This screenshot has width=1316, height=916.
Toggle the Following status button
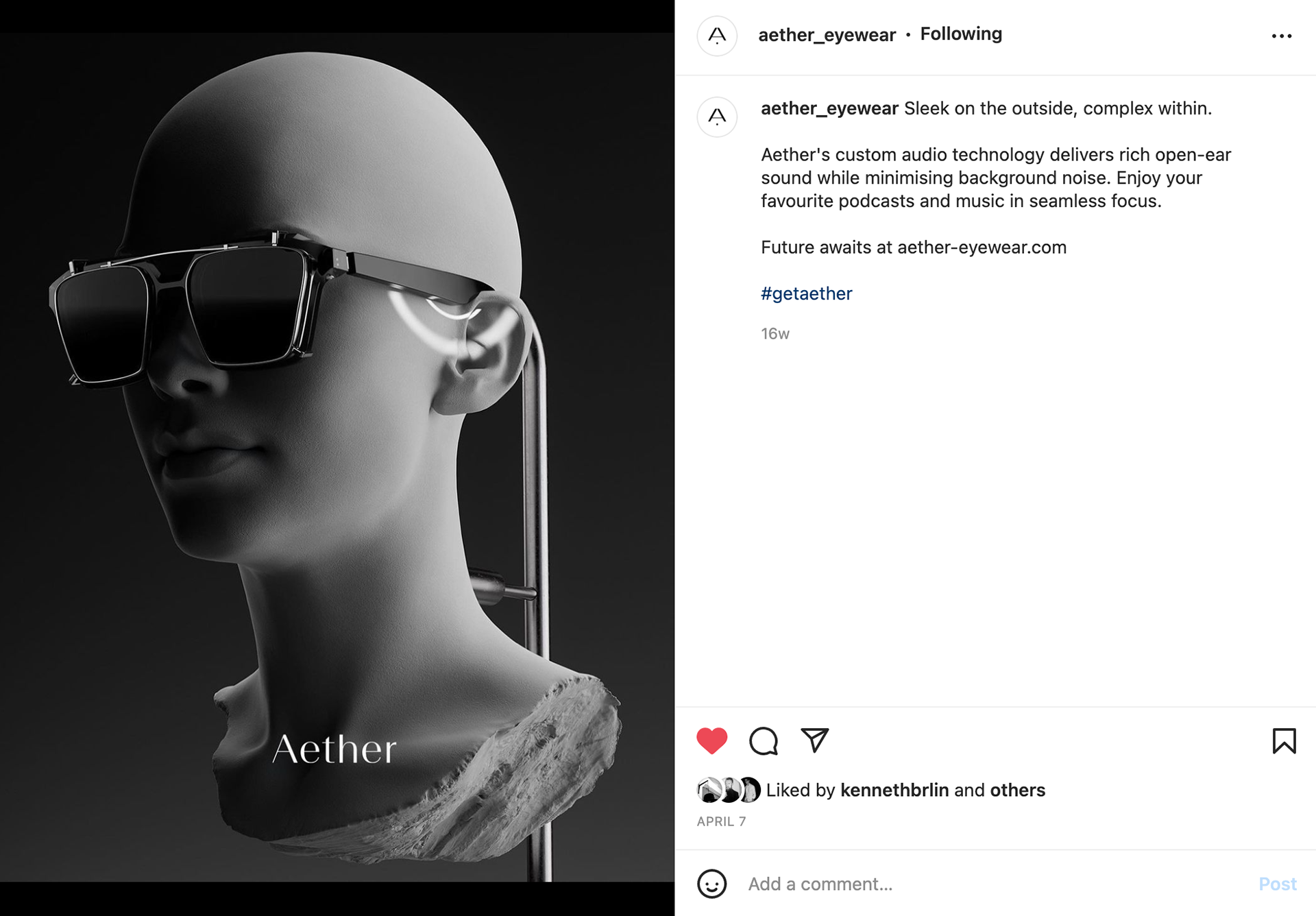(x=961, y=34)
